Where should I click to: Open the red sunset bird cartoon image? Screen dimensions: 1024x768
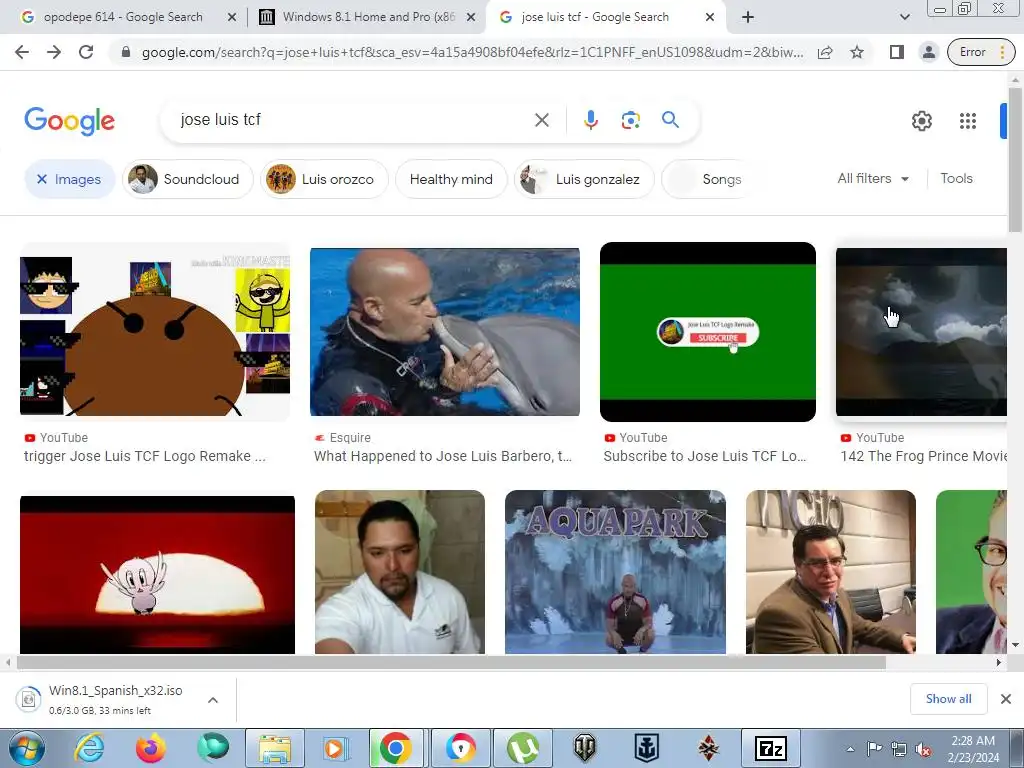pyautogui.click(x=157, y=575)
